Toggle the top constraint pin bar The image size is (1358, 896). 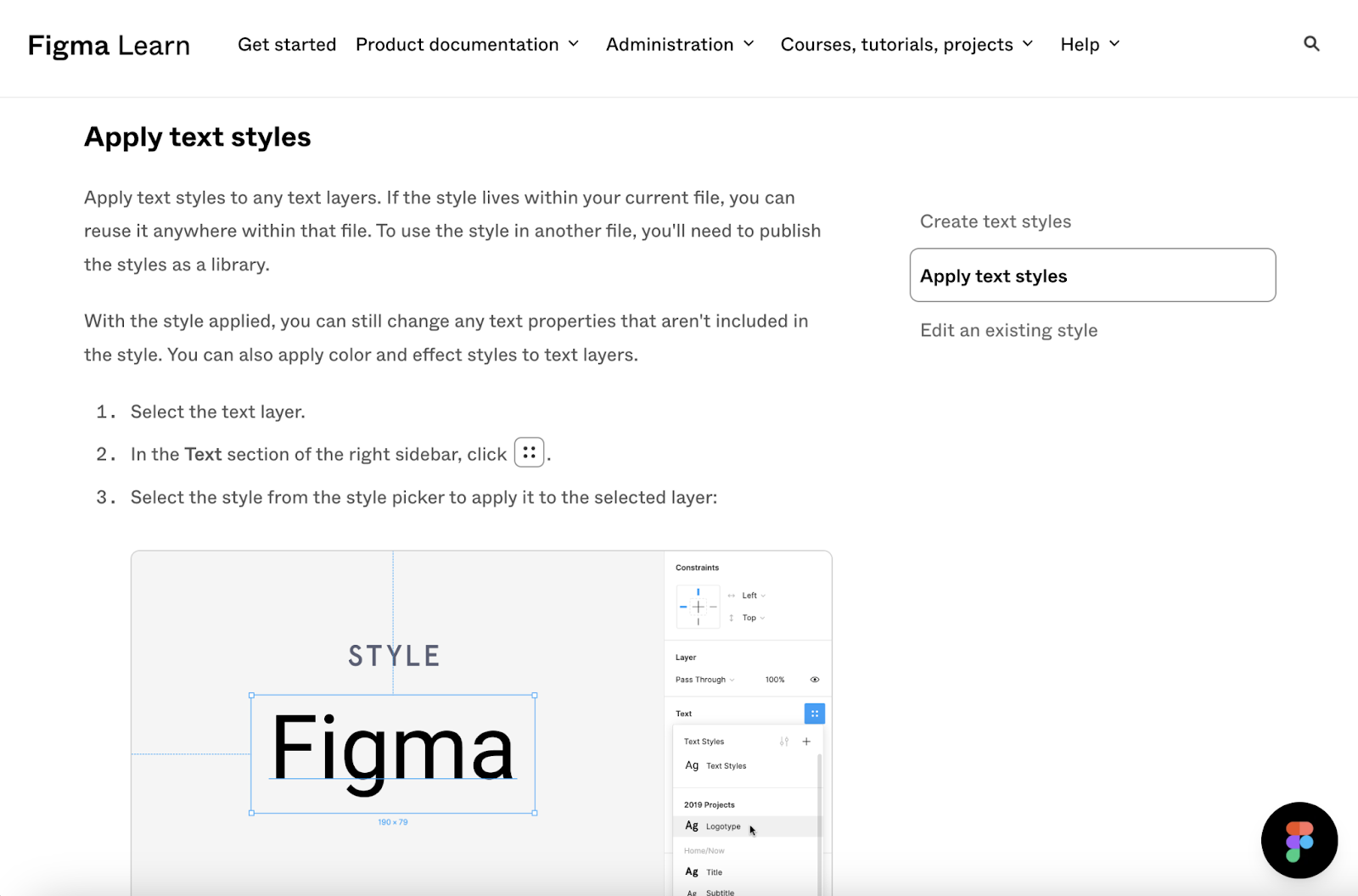699,591
